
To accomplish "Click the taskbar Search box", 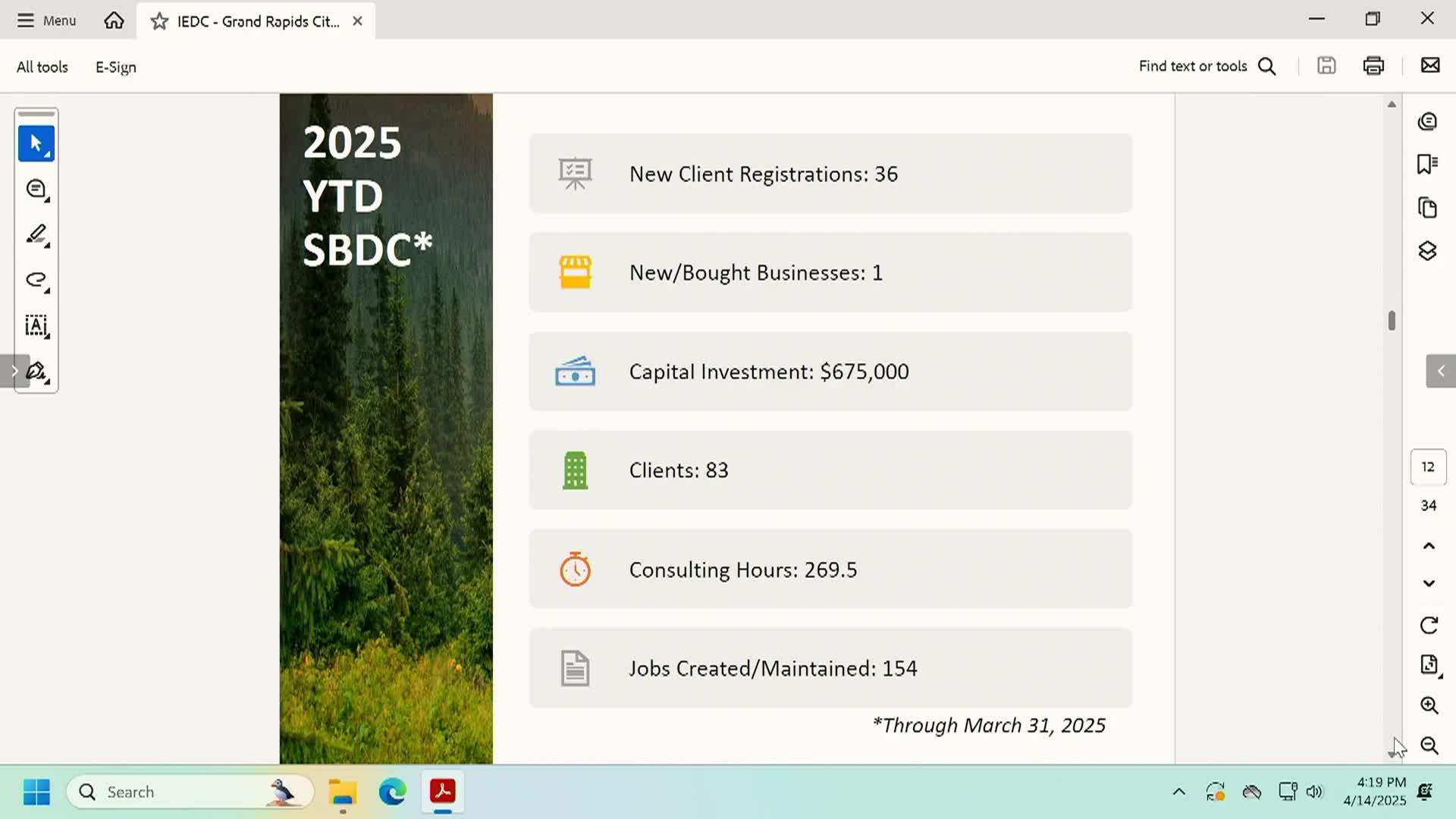I will (x=190, y=792).
